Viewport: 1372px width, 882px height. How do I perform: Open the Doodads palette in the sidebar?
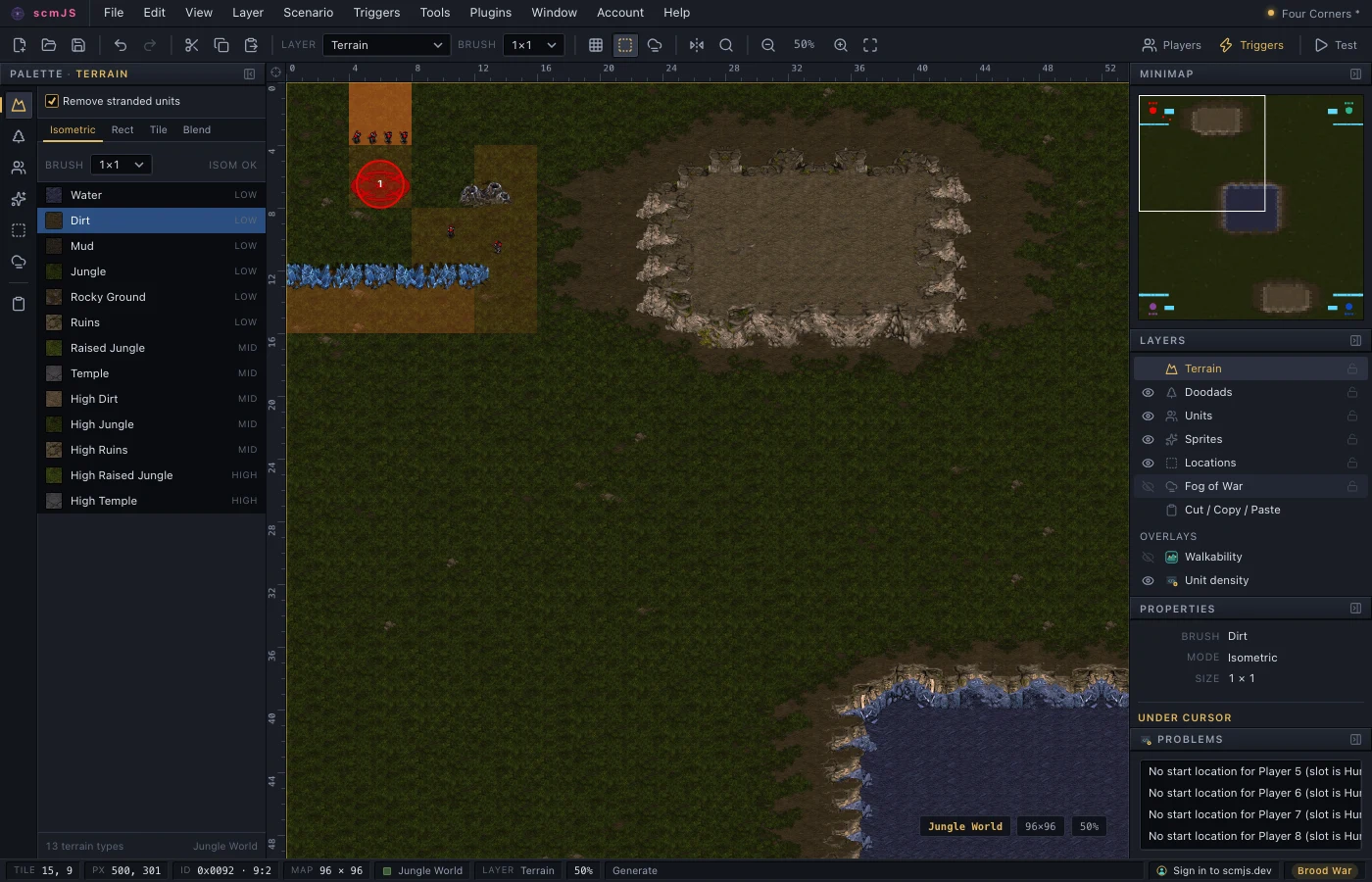click(x=19, y=137)
